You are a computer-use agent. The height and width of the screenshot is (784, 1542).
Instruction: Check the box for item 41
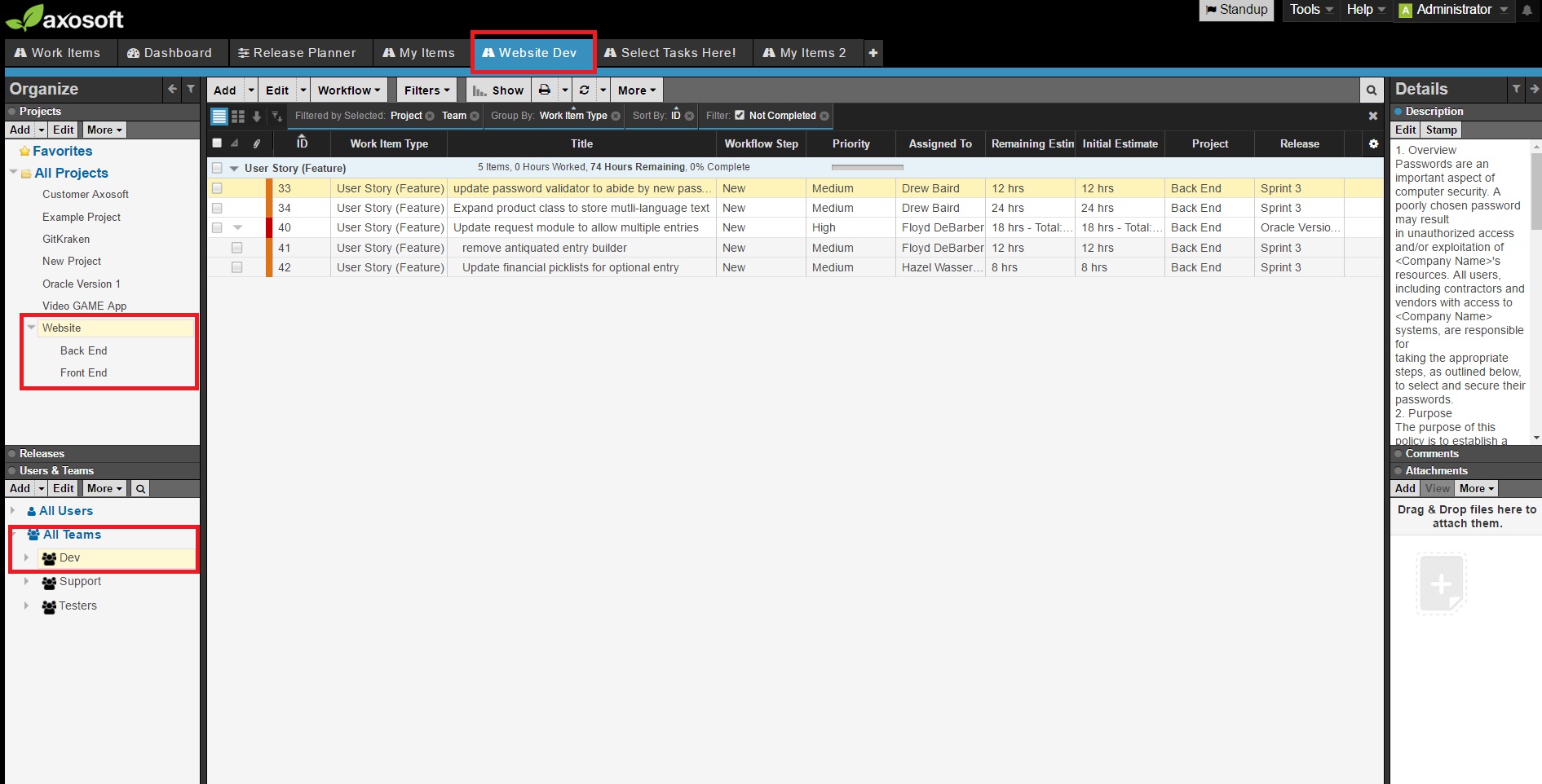(x=236, y=248)
